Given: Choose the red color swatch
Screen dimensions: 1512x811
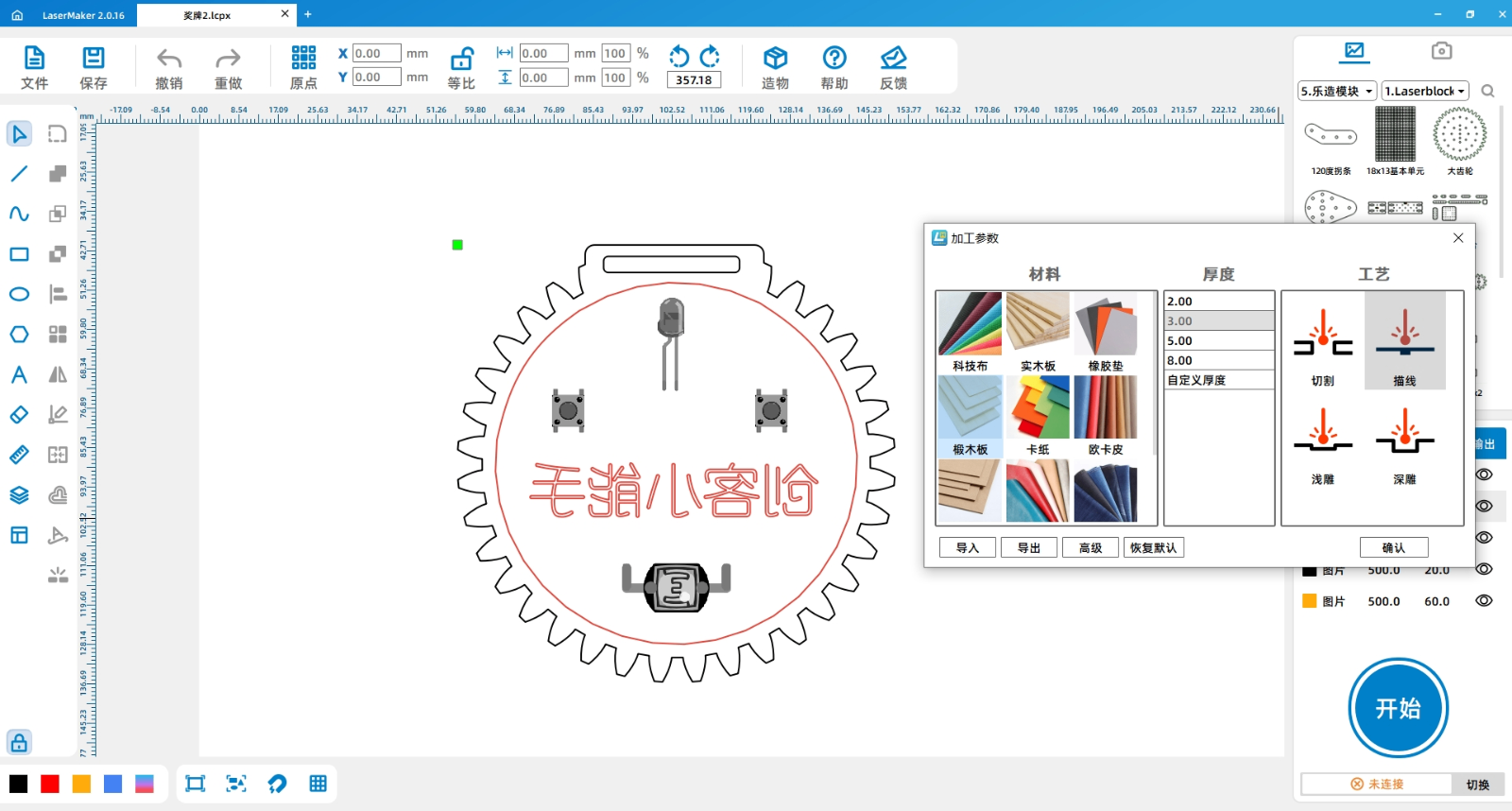Looking at the screenshot, I should (50, 784).
